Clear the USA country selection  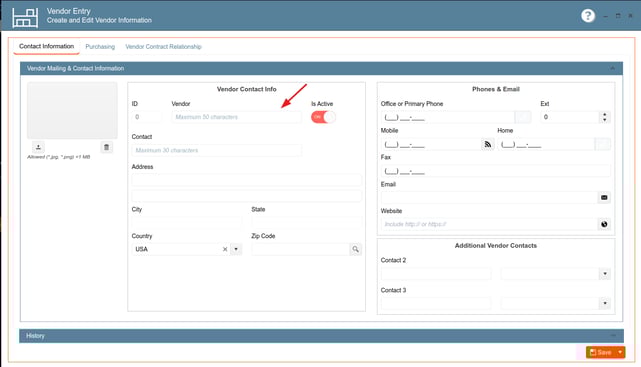225,249
